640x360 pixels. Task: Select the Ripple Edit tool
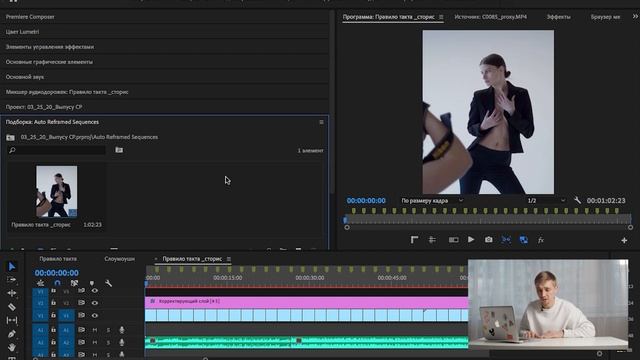pos(12,293)
